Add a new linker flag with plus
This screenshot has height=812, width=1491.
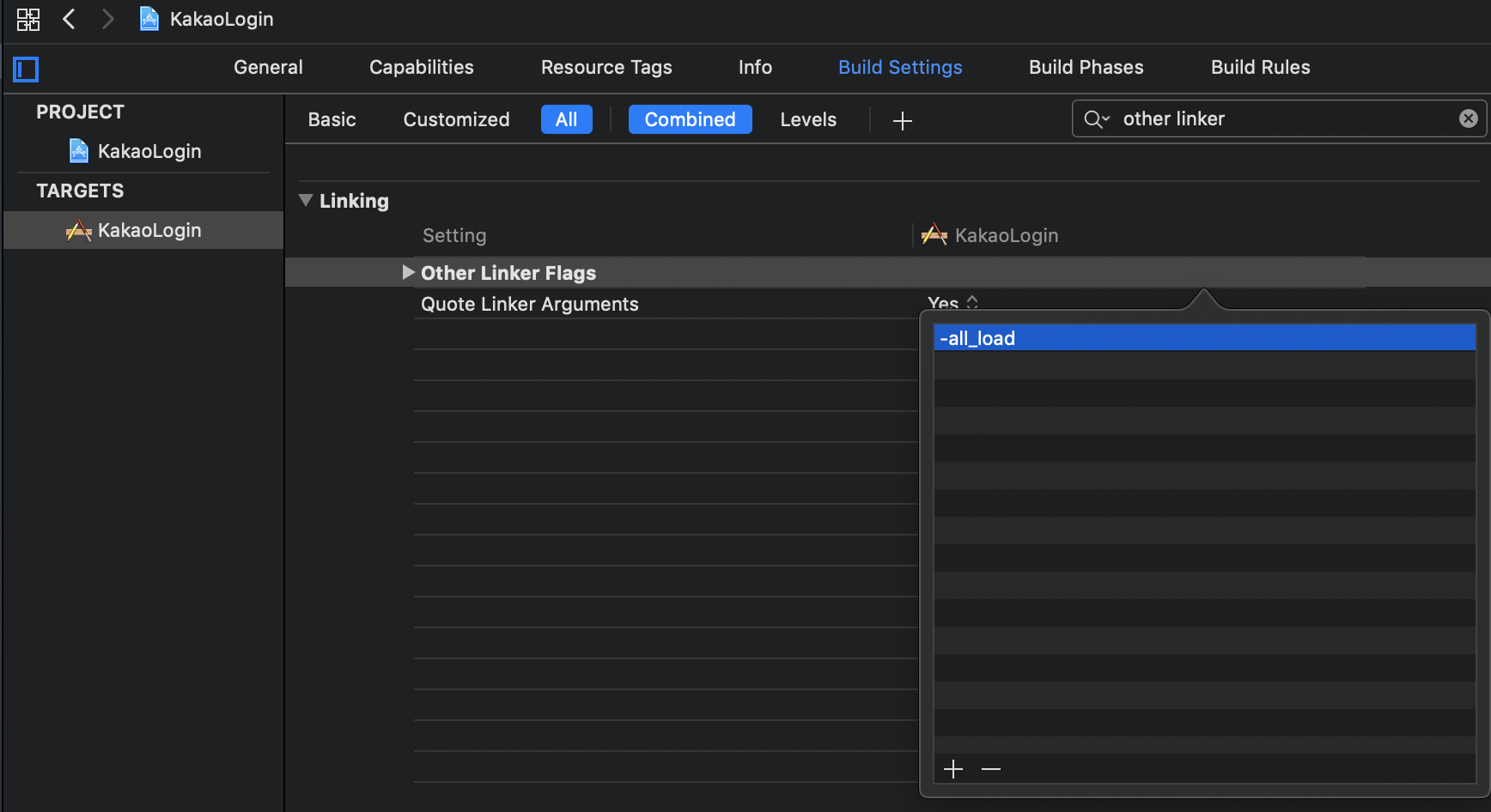click(x=953, y=769)
